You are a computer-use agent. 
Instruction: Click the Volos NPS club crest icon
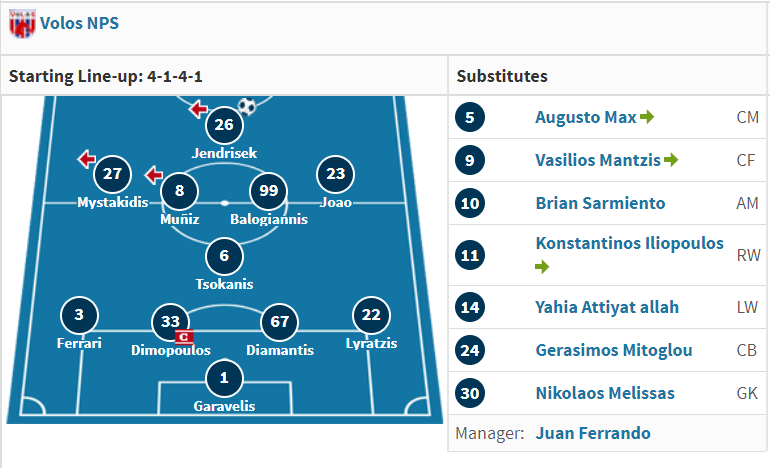(x=23, y=23)
